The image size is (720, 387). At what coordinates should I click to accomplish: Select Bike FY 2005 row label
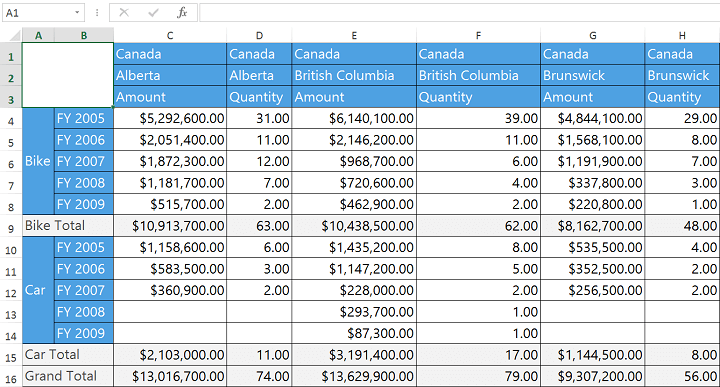tap(84, 118)
